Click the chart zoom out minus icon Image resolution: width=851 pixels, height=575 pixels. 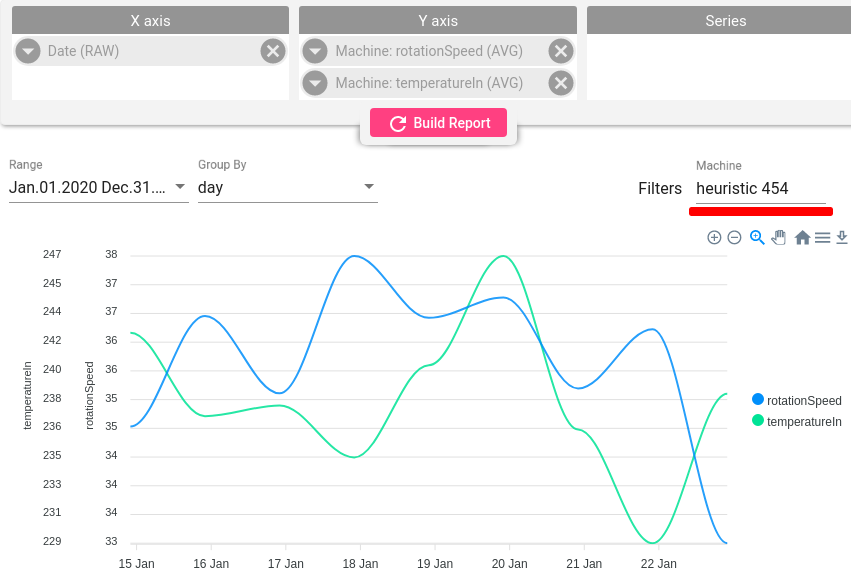pyautogui.click(x=734, y=237)
